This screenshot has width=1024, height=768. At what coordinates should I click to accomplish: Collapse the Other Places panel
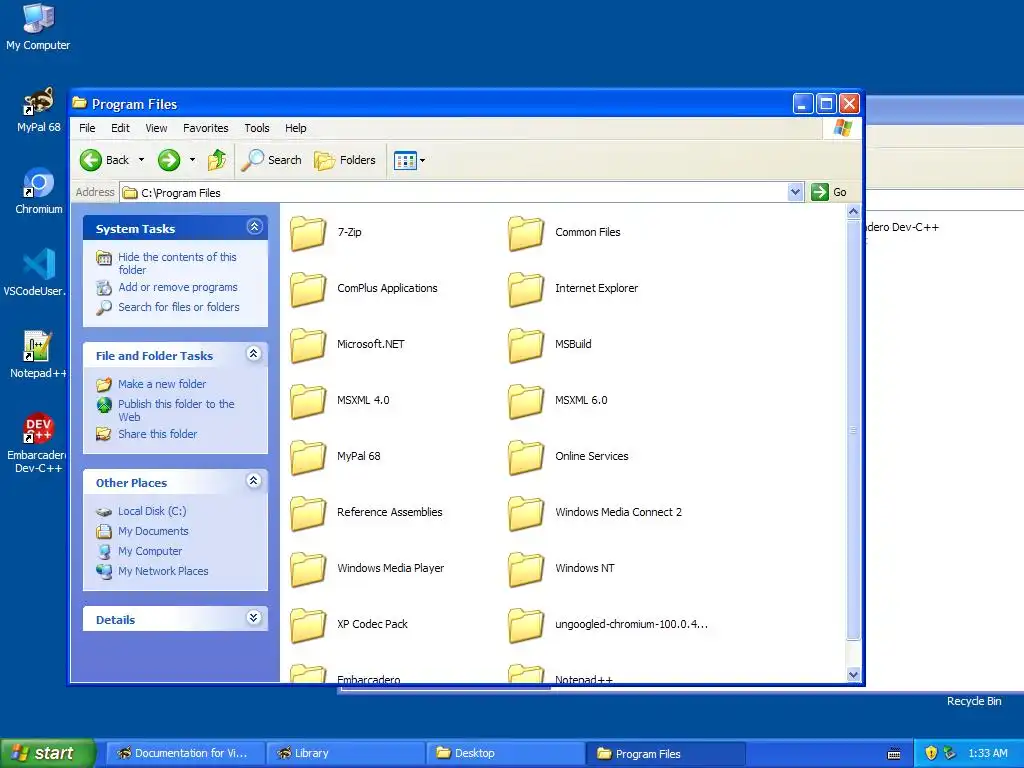(254, 481)
